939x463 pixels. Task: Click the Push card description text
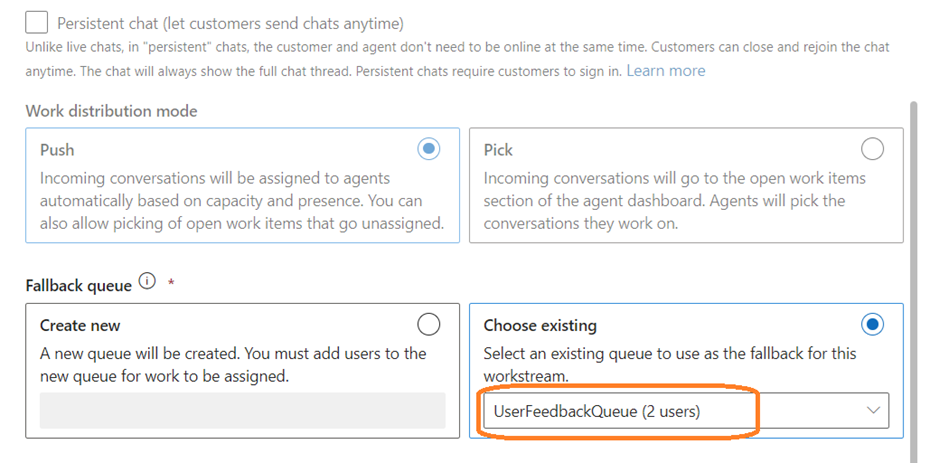(242, 201)
